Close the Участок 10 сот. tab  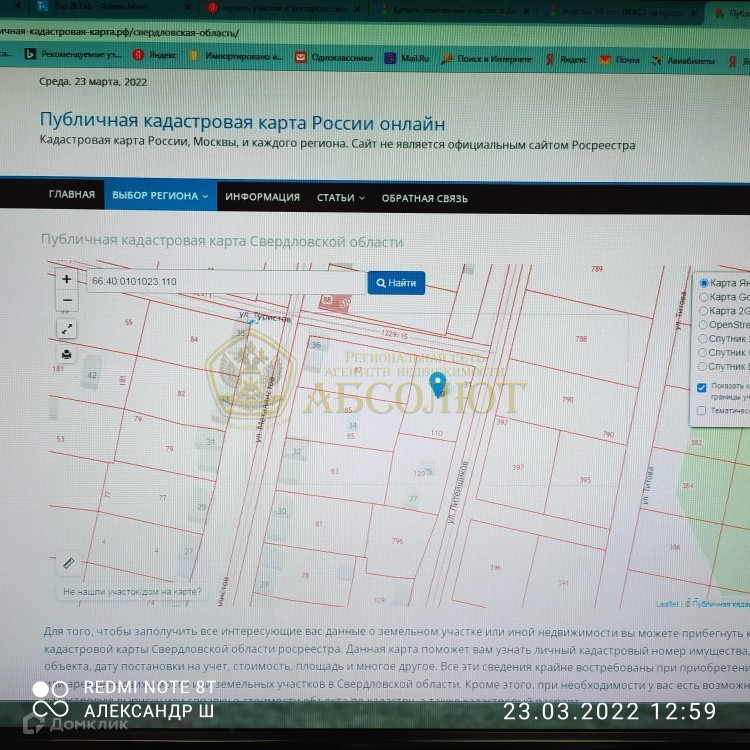point(694,13)
